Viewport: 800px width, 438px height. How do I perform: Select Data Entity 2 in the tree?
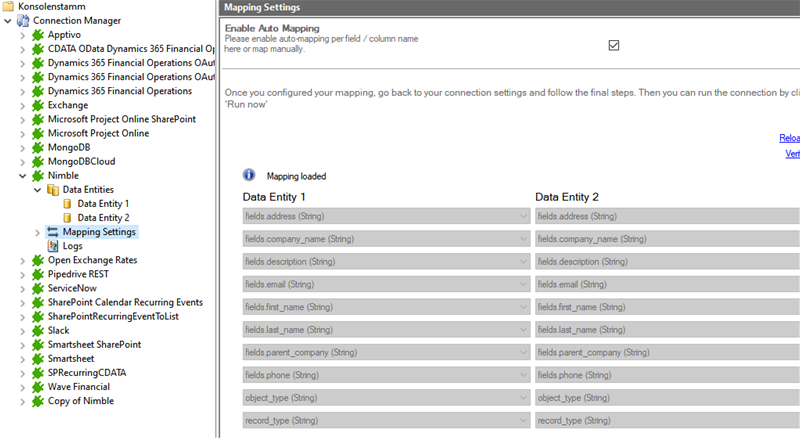103,217
